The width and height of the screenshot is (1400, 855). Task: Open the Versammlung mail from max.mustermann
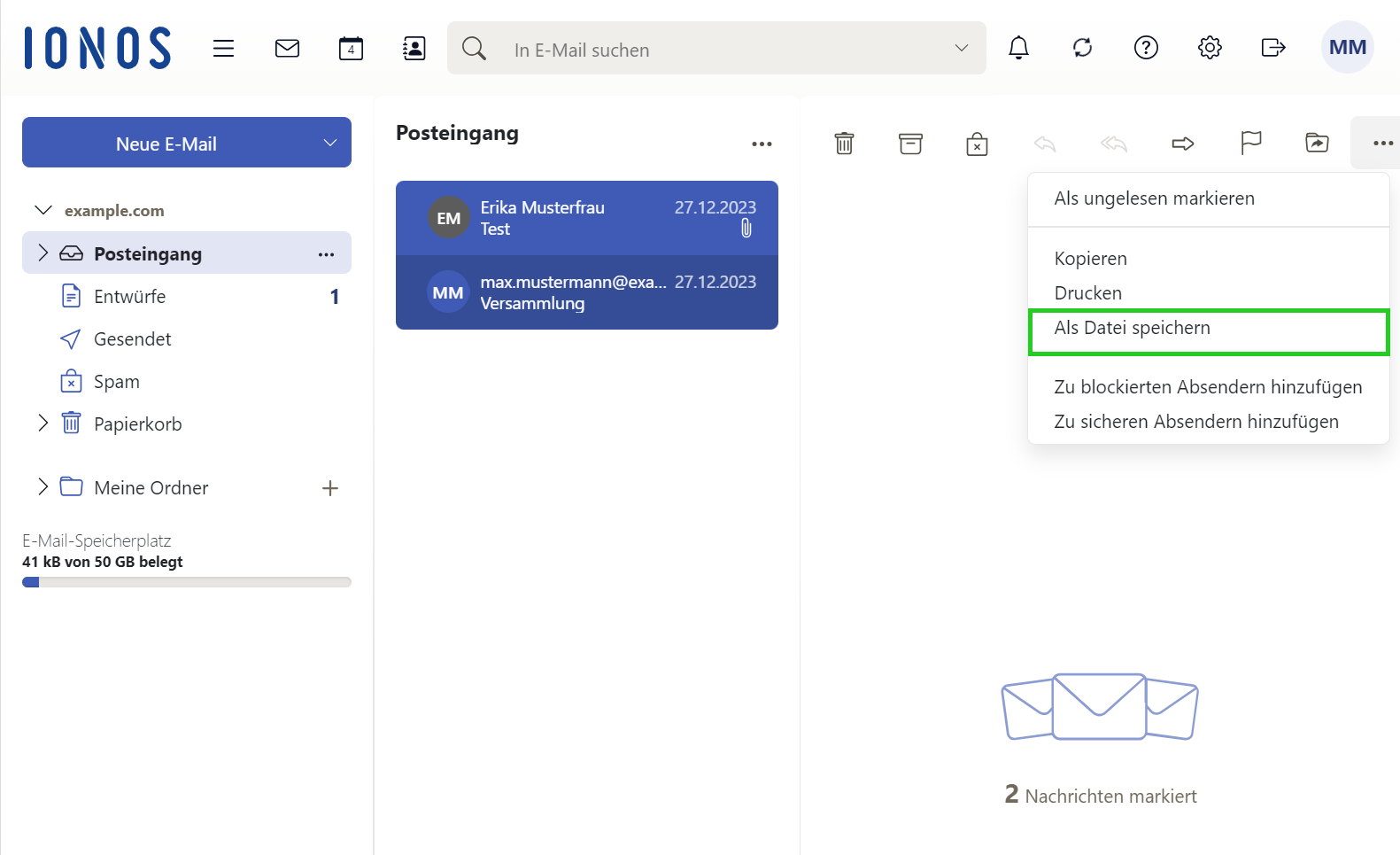click(x=587, y=292)
